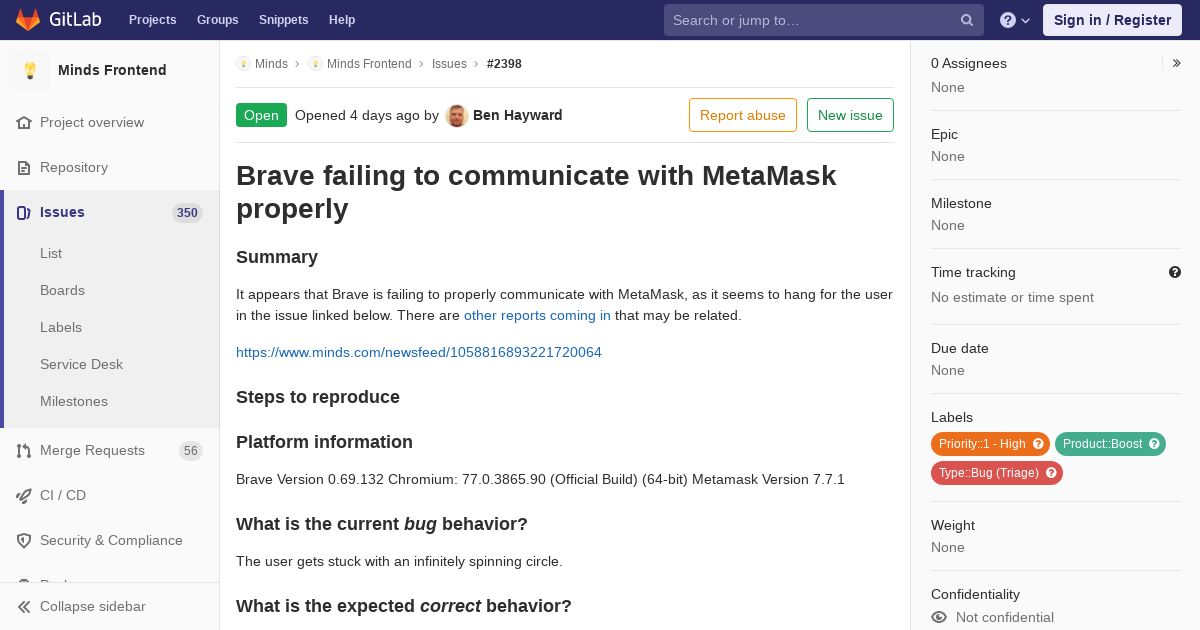Click the Merge Requests icon
Image resolution: width=1200 pixels, height=630 pixels.
pyautogui.click(x=24, y=451)
